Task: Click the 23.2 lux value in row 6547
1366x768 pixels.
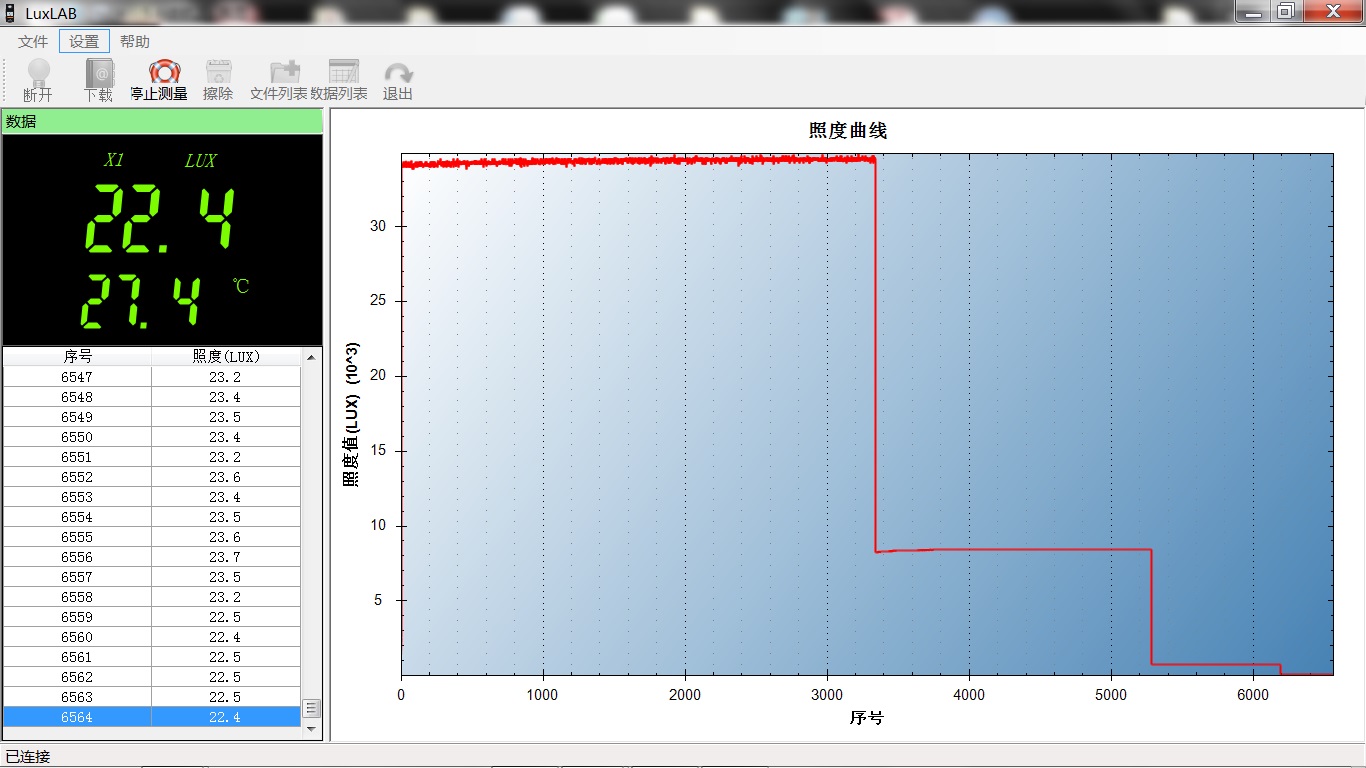Action: (x=225, y=377)
